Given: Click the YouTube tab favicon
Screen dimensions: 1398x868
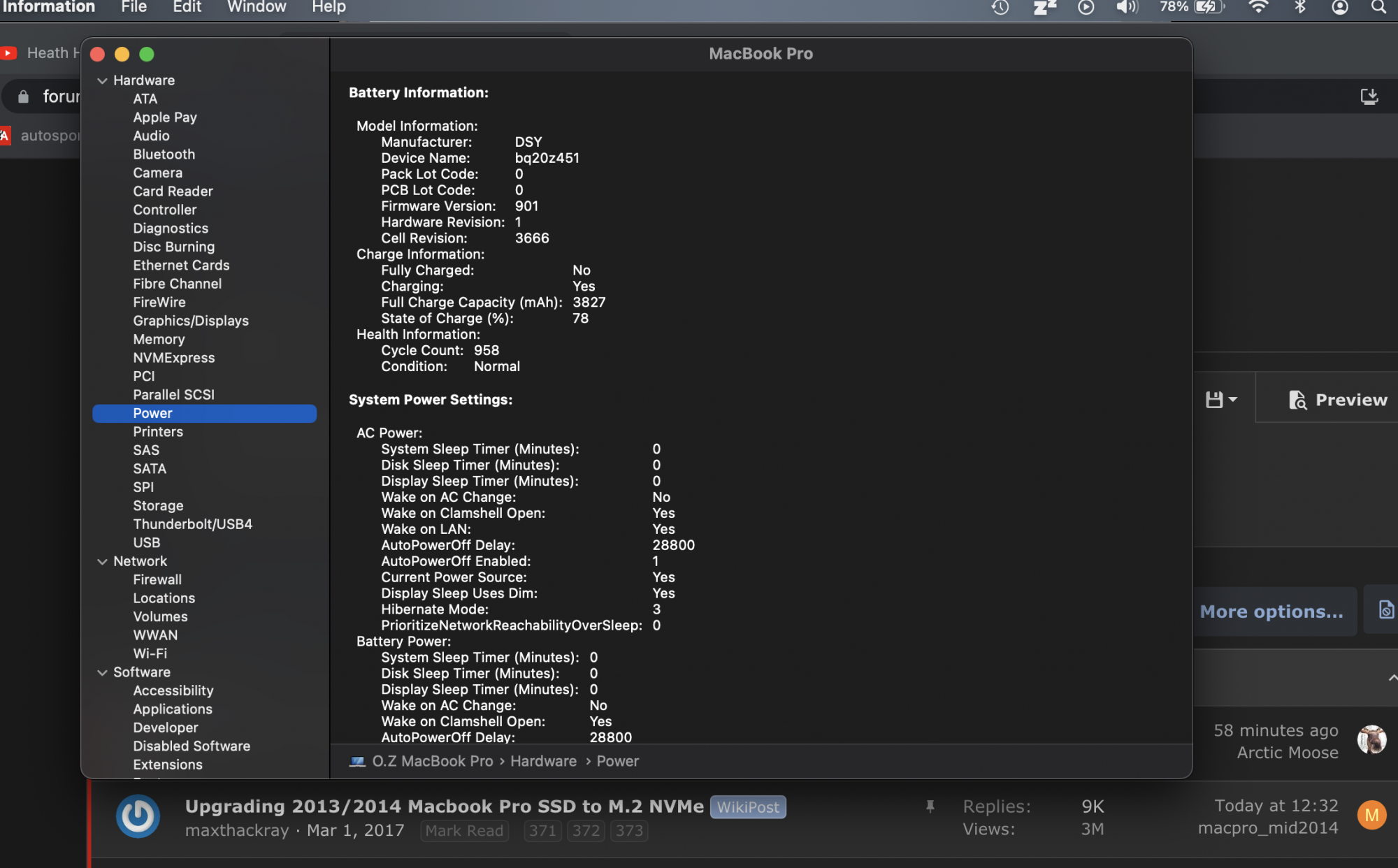Looking at the screenshot, I should pyautogui.click(x=8, y=53).
